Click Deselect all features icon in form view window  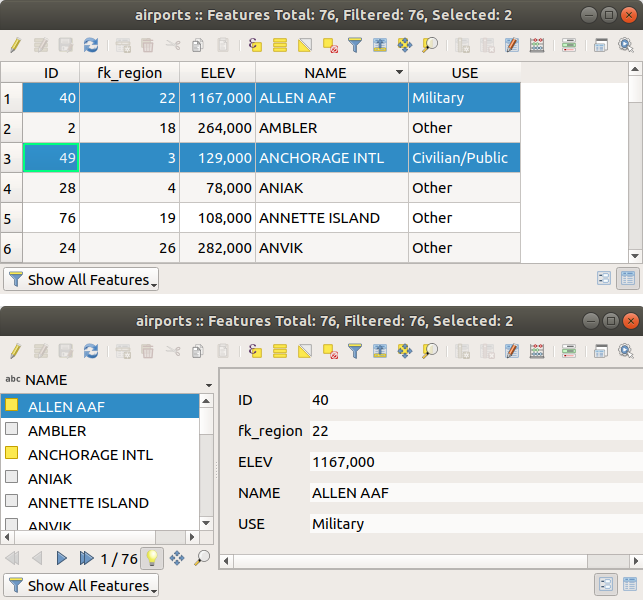330,351
